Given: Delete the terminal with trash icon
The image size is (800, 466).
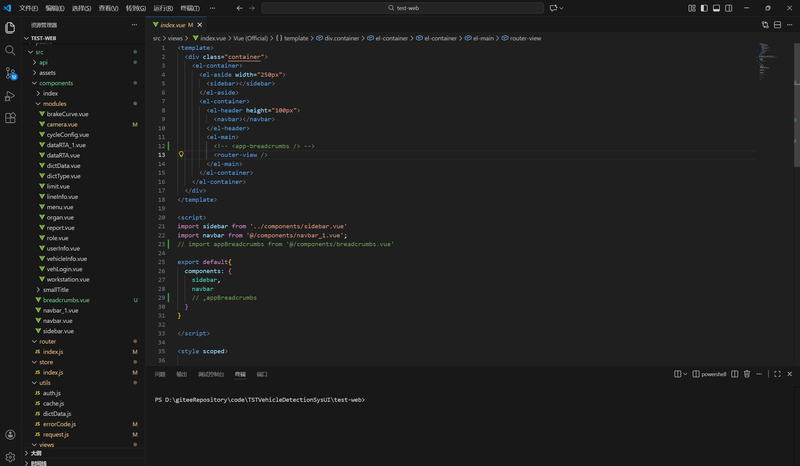Looking at the screenshot, I should pos(747,374).
